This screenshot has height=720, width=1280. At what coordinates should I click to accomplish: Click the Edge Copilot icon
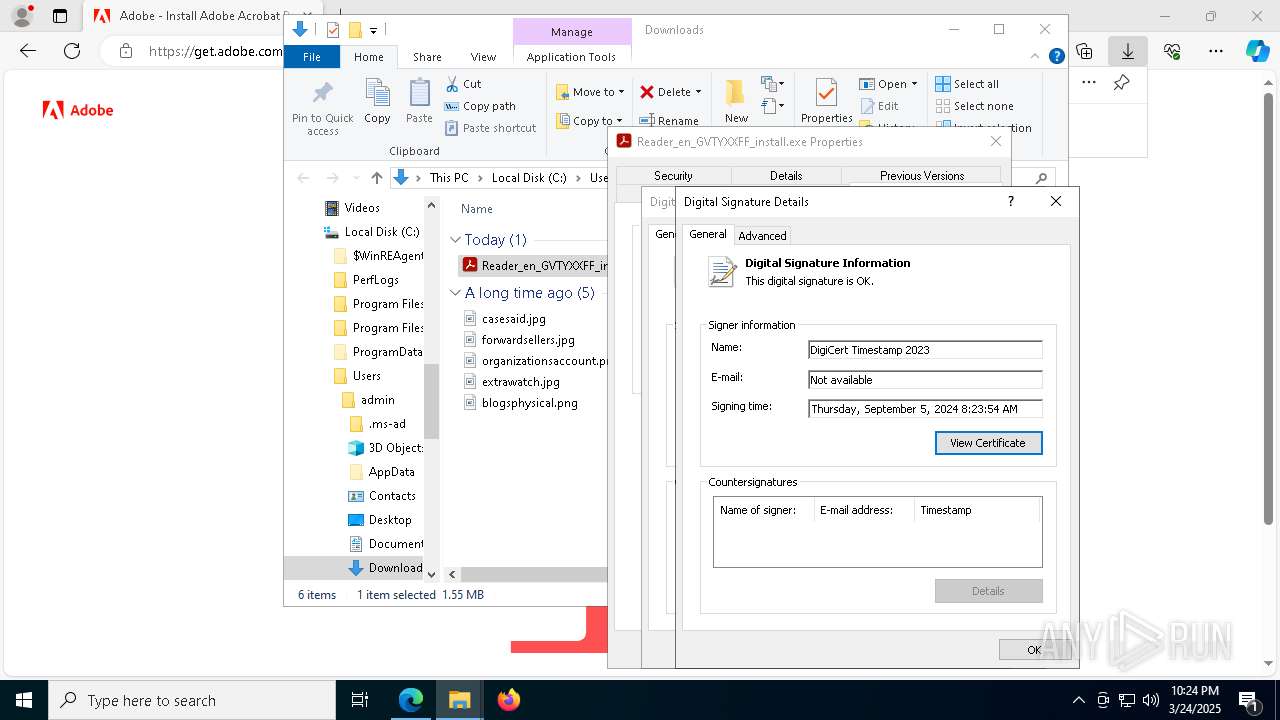point(1257,51)
